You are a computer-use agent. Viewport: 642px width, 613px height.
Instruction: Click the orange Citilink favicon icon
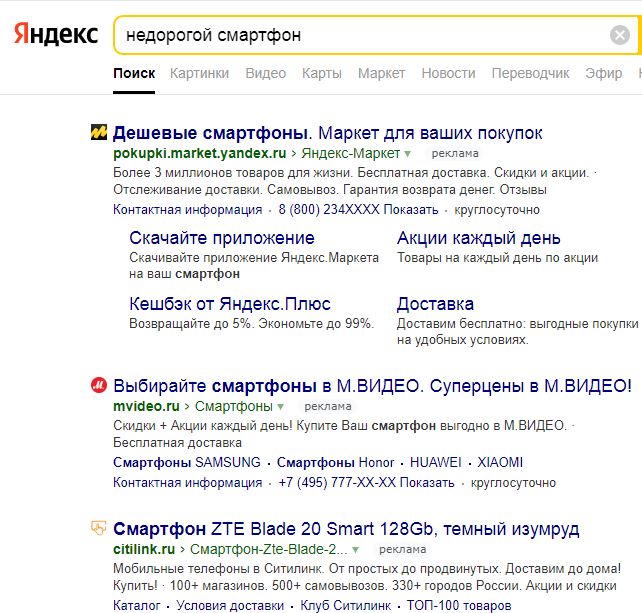(99, 529)
